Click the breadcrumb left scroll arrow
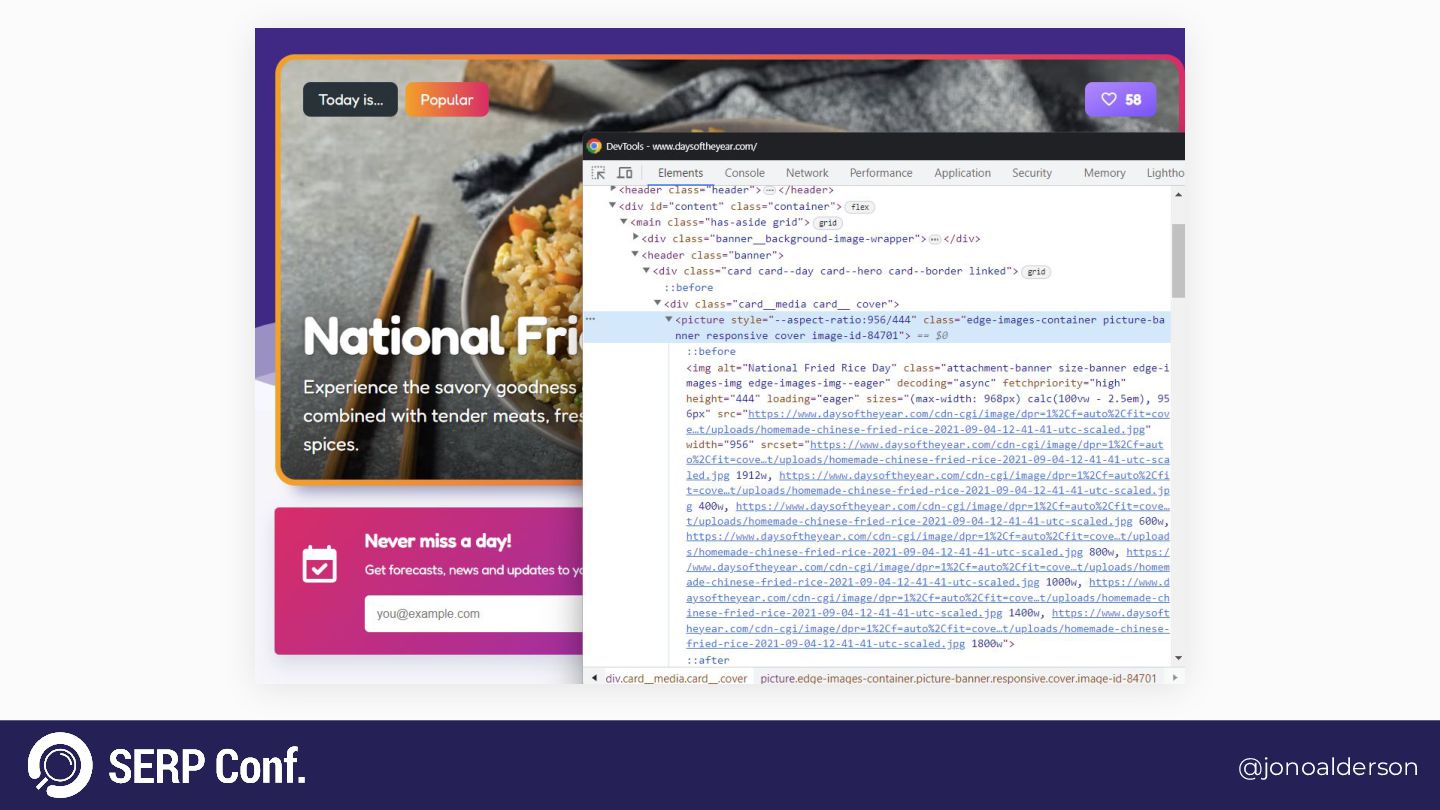The height and width of the screenshot is (810, 1440). tap(594, 678)
